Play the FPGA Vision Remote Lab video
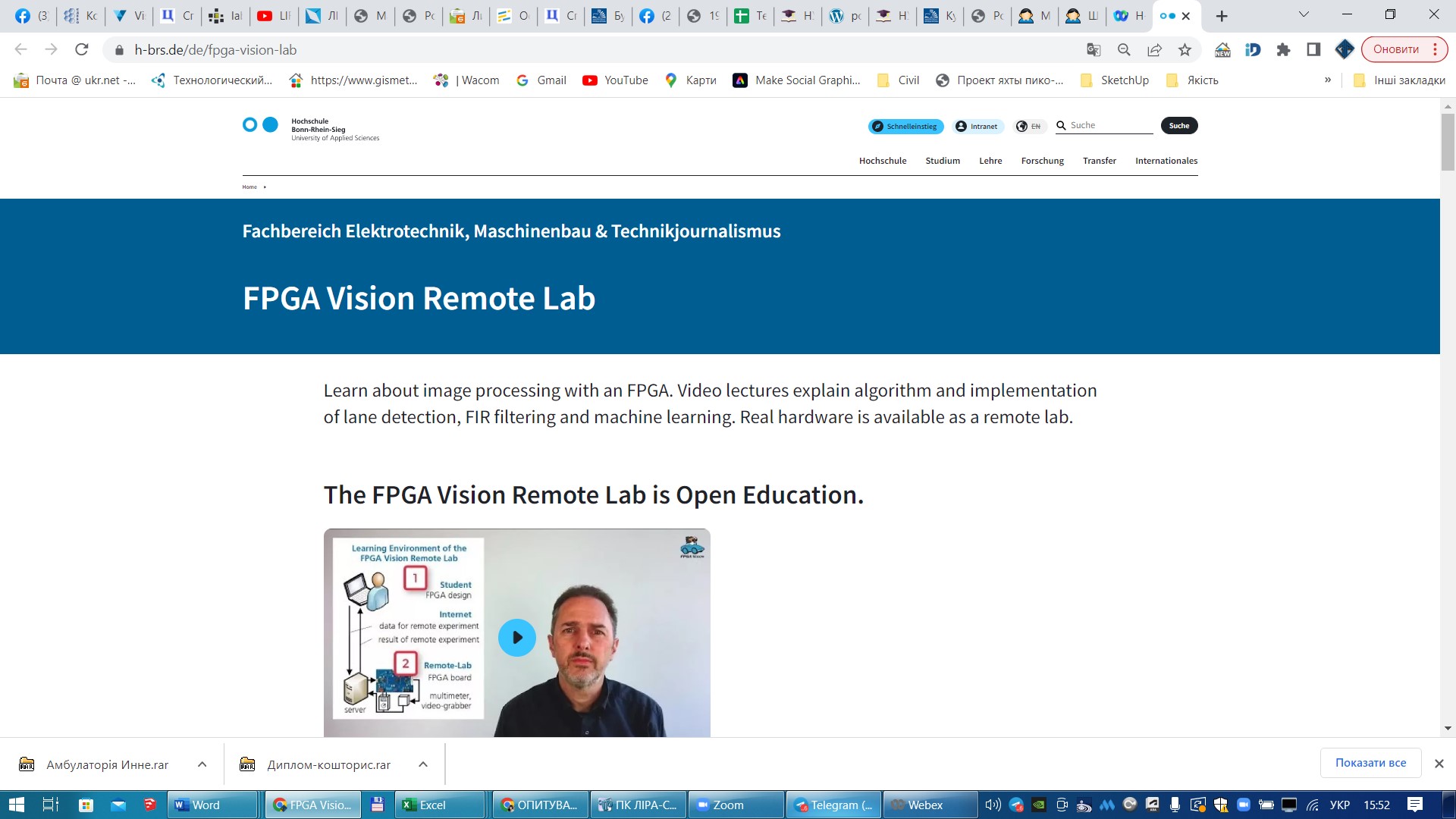The image size is (1456, 819). tap(516, 637)
